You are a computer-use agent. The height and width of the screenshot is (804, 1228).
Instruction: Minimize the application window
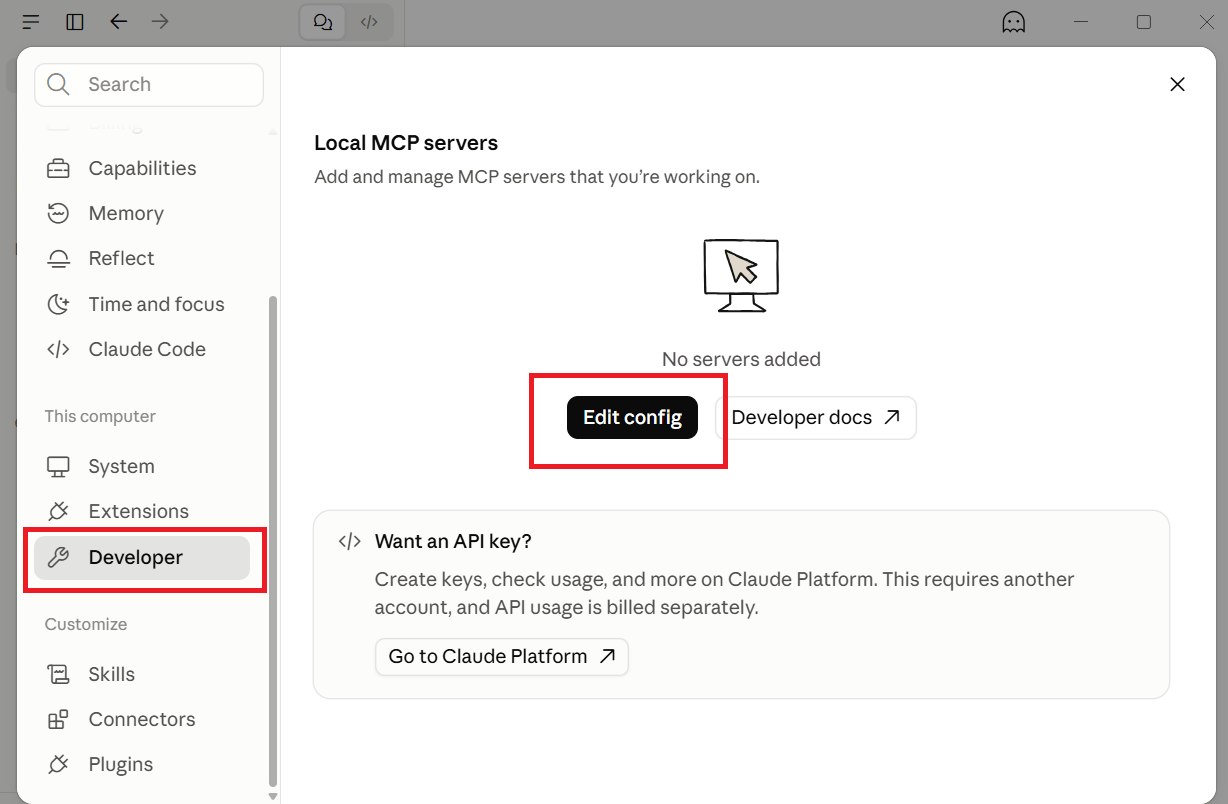pyautogui.click(x=1081, y=22)
